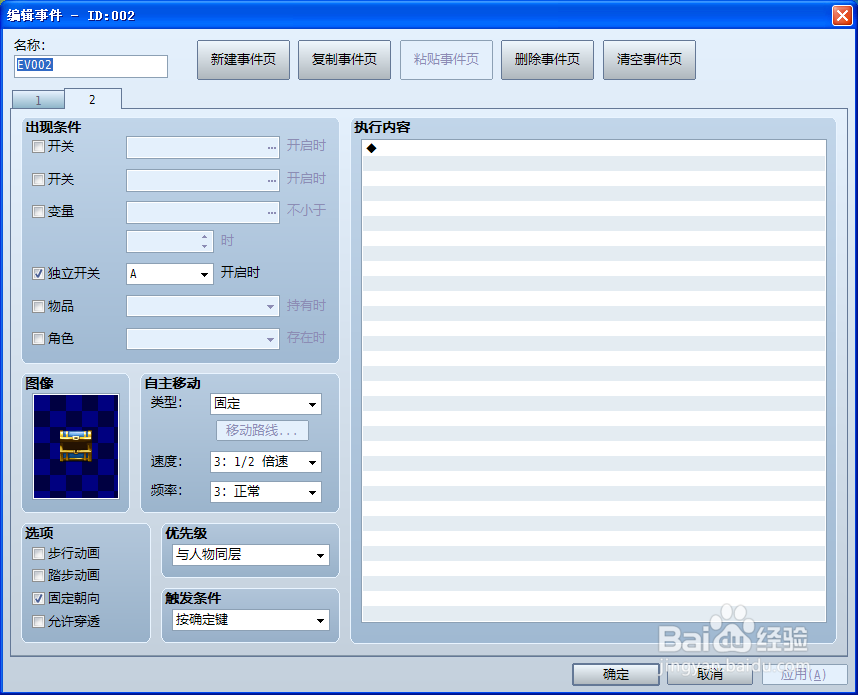
Task: Enable the 变量 condition checkbox
Action: point(38,212)
